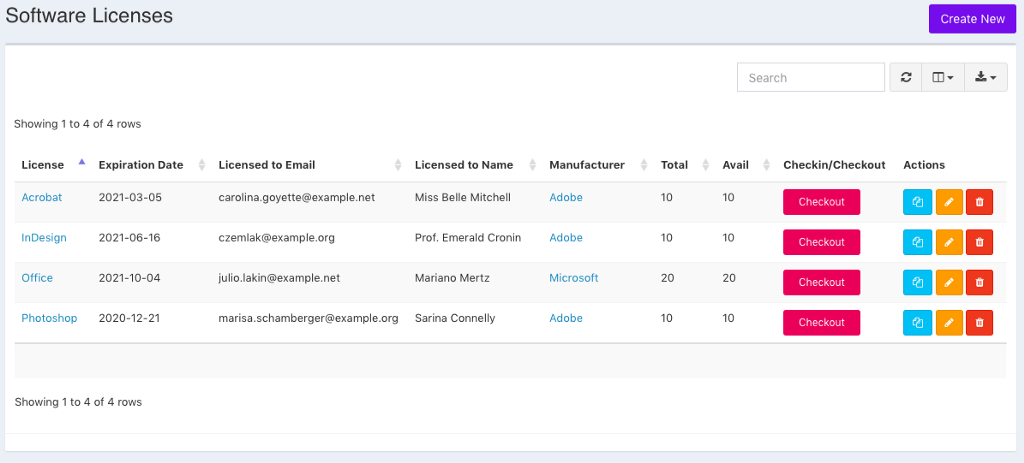Screen dimensions: 1024x463
Task: Open the Microsoft manufacturer link
Action: tap(574, 278)
